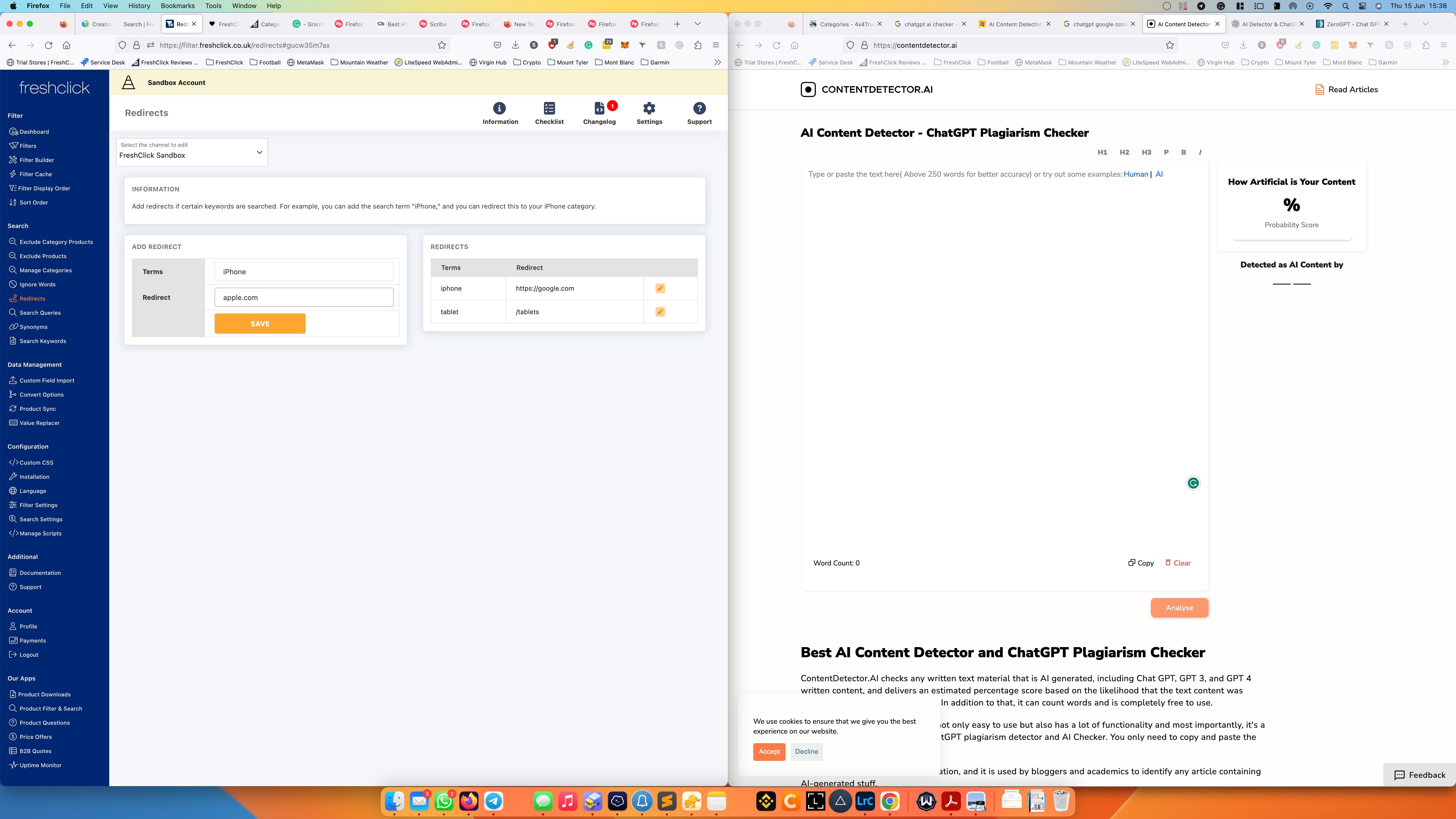Open the Tools menu in the menu bar
The image size is (1456, 819).
click(213, 6)
